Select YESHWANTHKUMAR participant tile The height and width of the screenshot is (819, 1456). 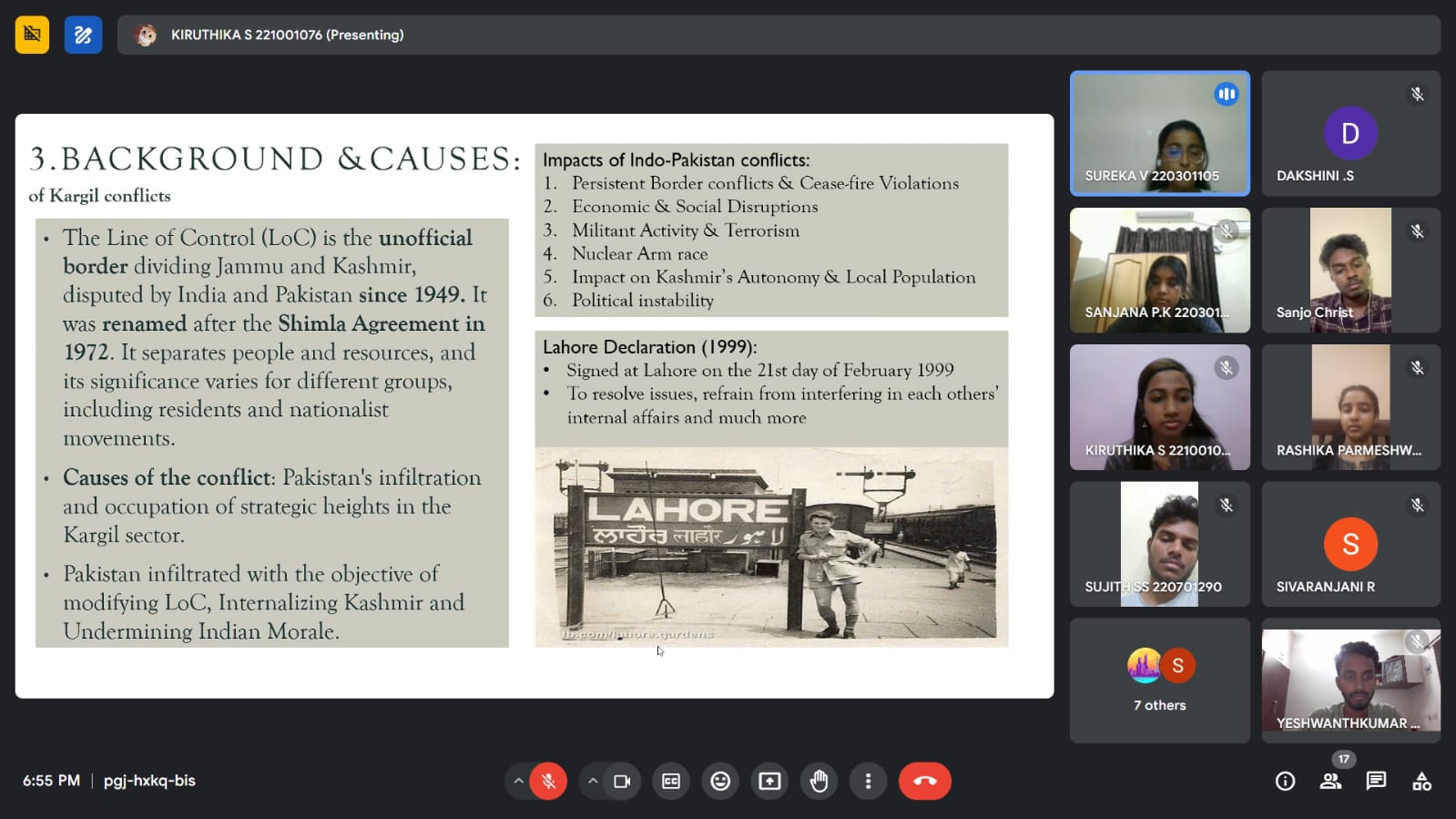[1350, 681]
